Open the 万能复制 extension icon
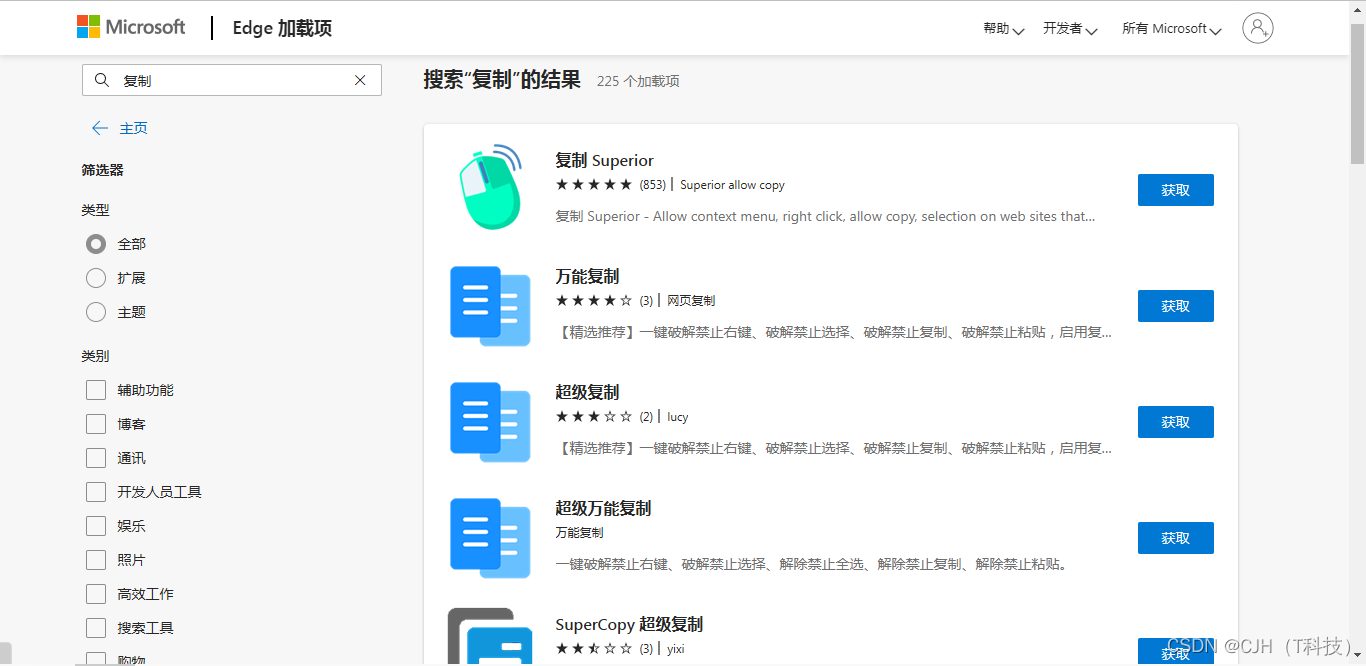The height and width of the screenshot is (666, 1366). 490,306
